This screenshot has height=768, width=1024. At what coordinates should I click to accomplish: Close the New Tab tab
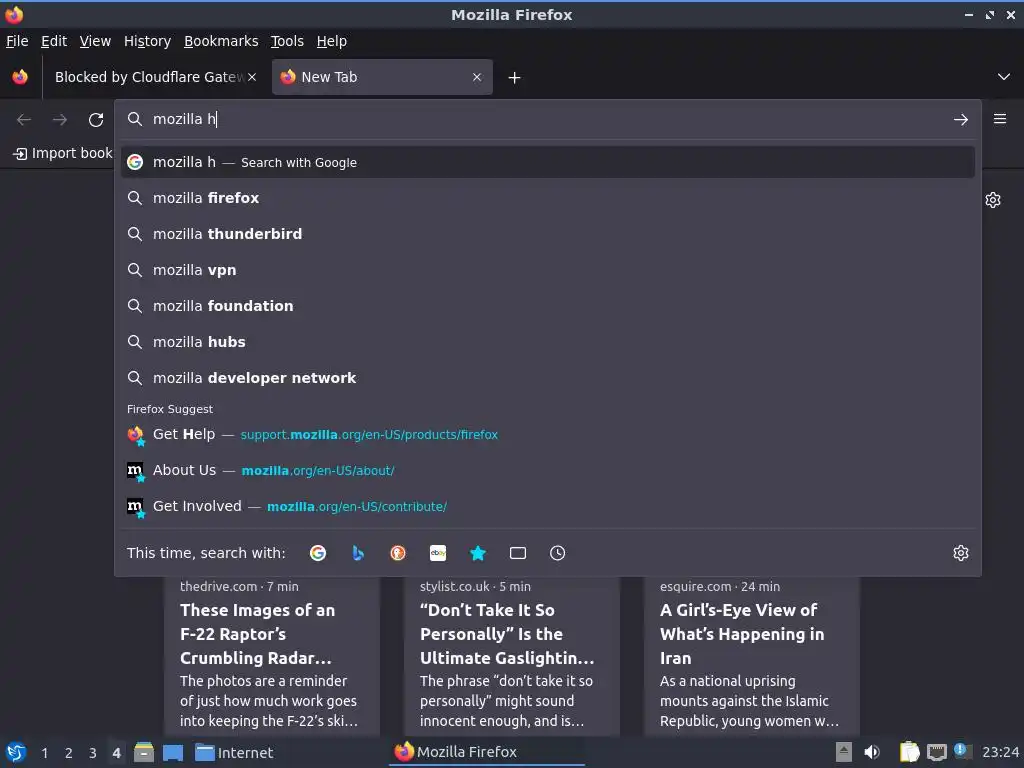coord(477,77)
